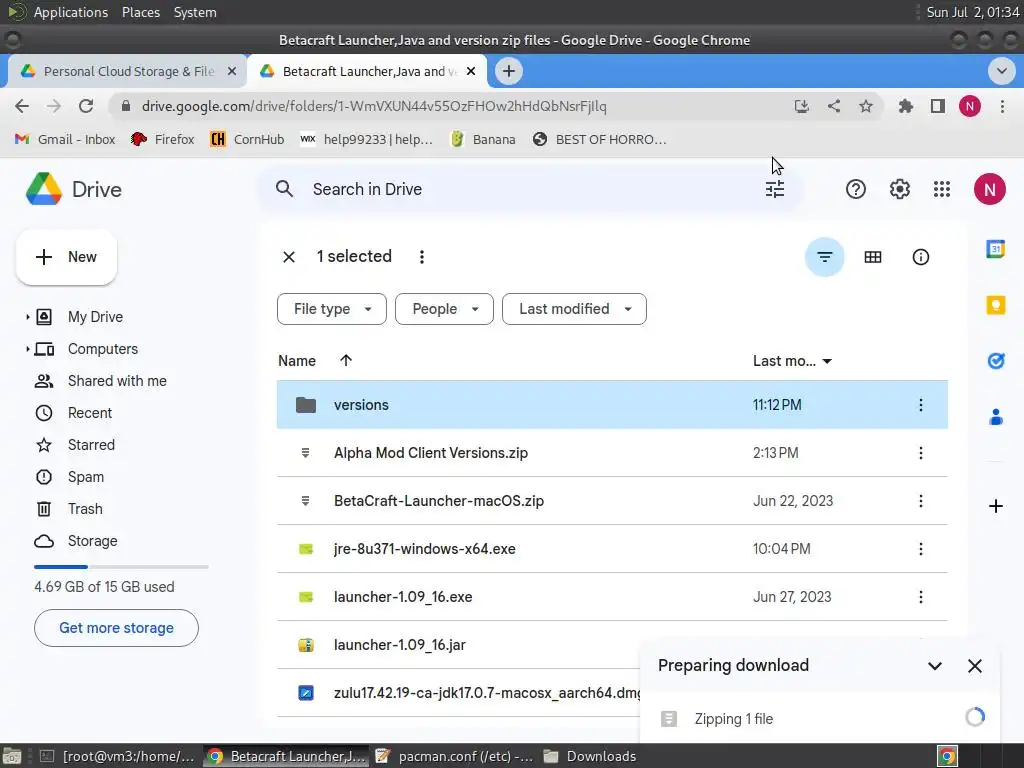Click Get more storage button
Screen dimensions: 1024x768
116,628
